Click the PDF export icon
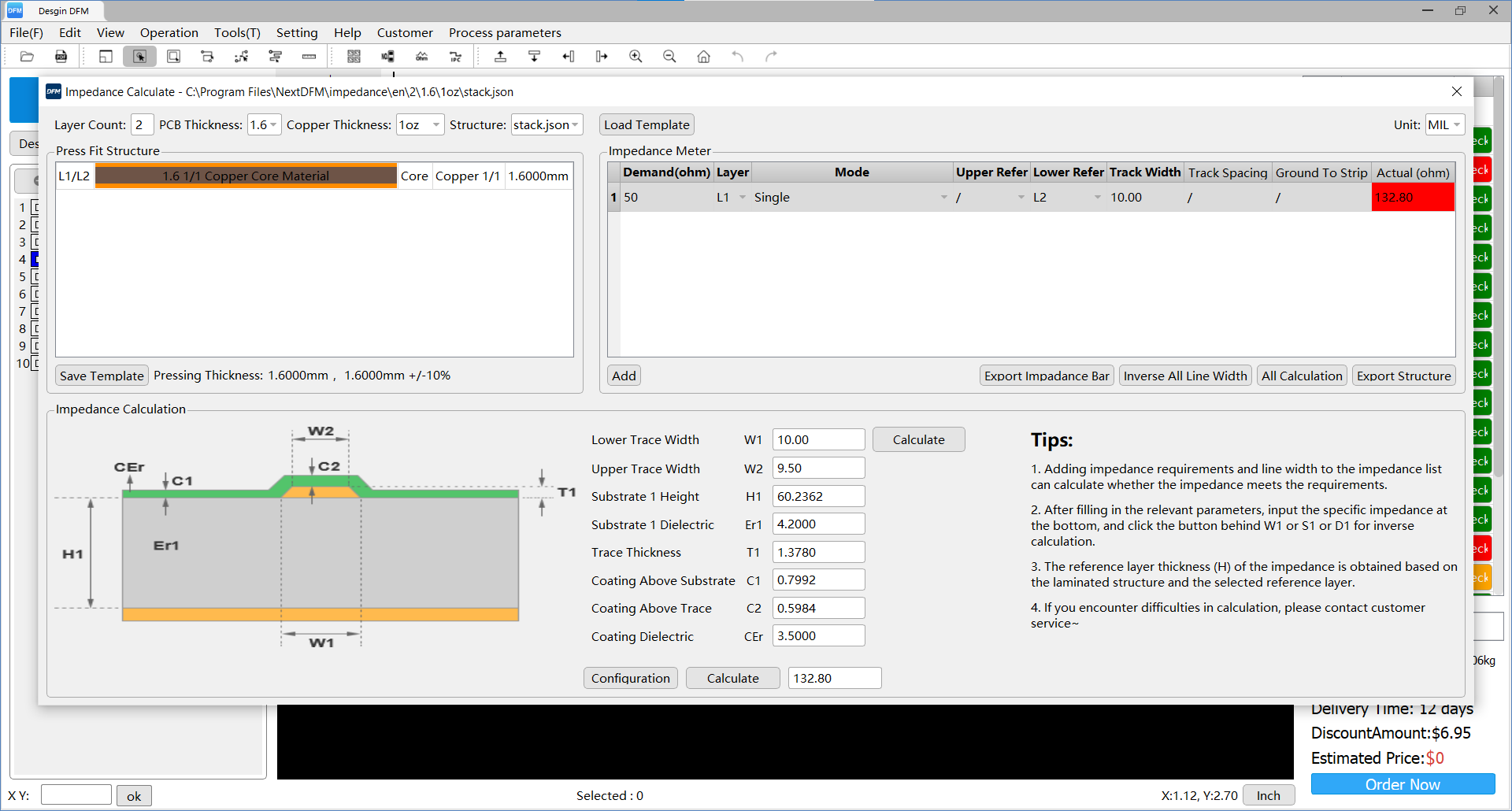The image size is (1512, 811). [61, 56]
